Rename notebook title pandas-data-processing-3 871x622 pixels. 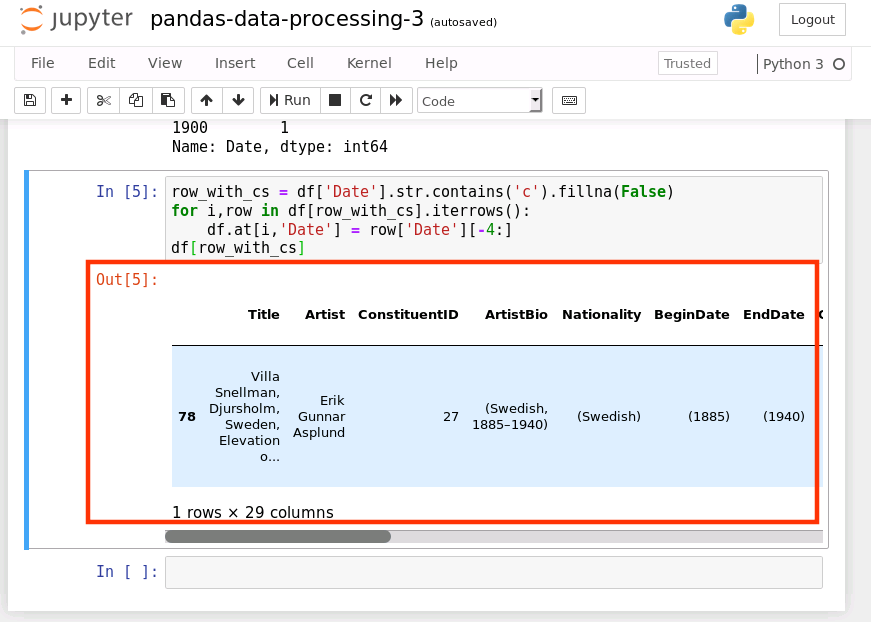287,19
